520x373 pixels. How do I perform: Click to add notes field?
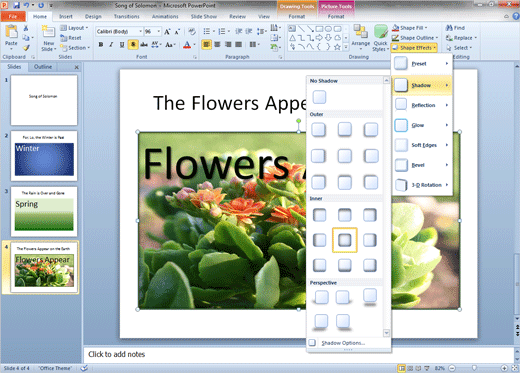click(x=298, y=354)
